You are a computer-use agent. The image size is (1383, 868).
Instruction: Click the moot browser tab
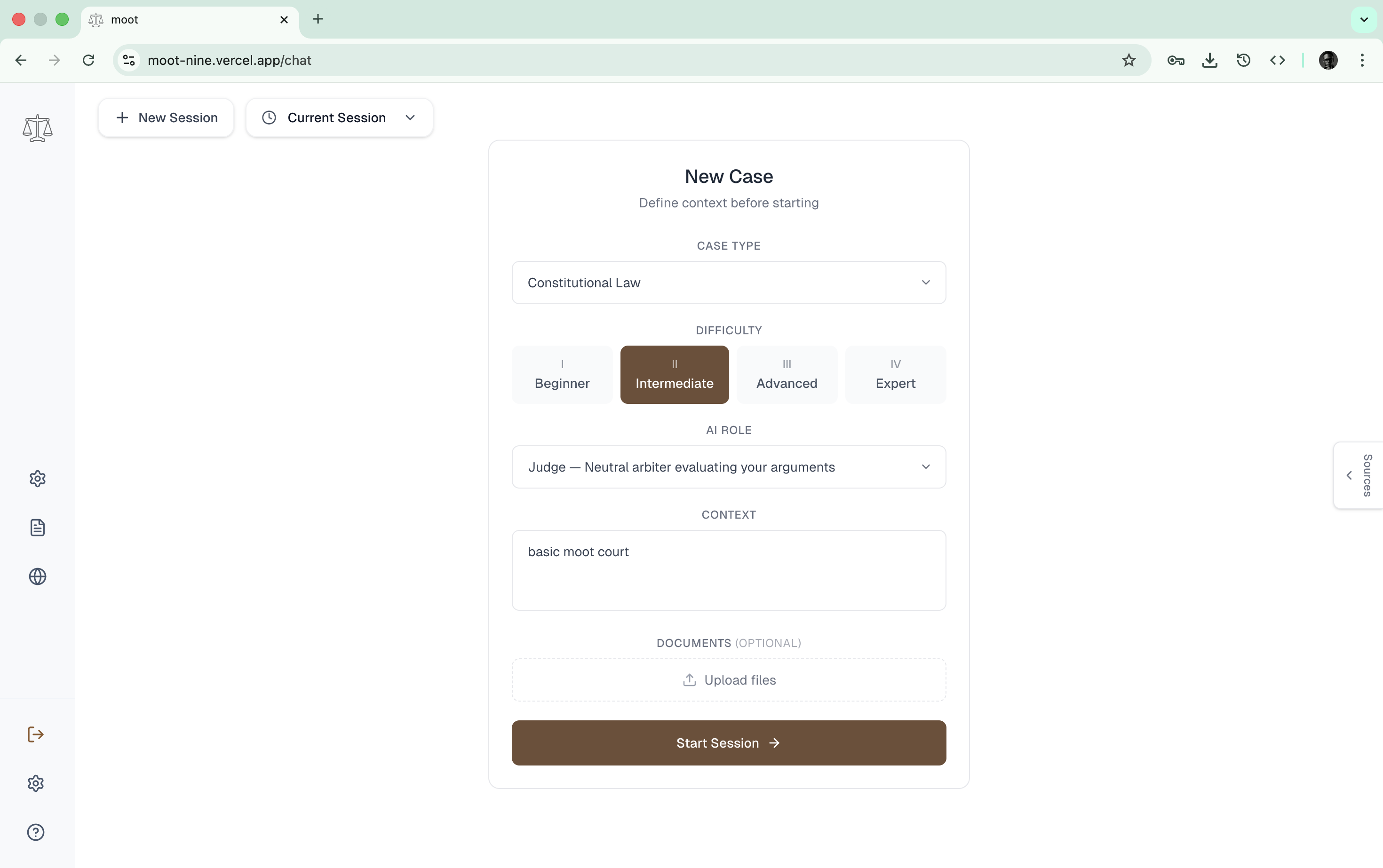(184, 20)
